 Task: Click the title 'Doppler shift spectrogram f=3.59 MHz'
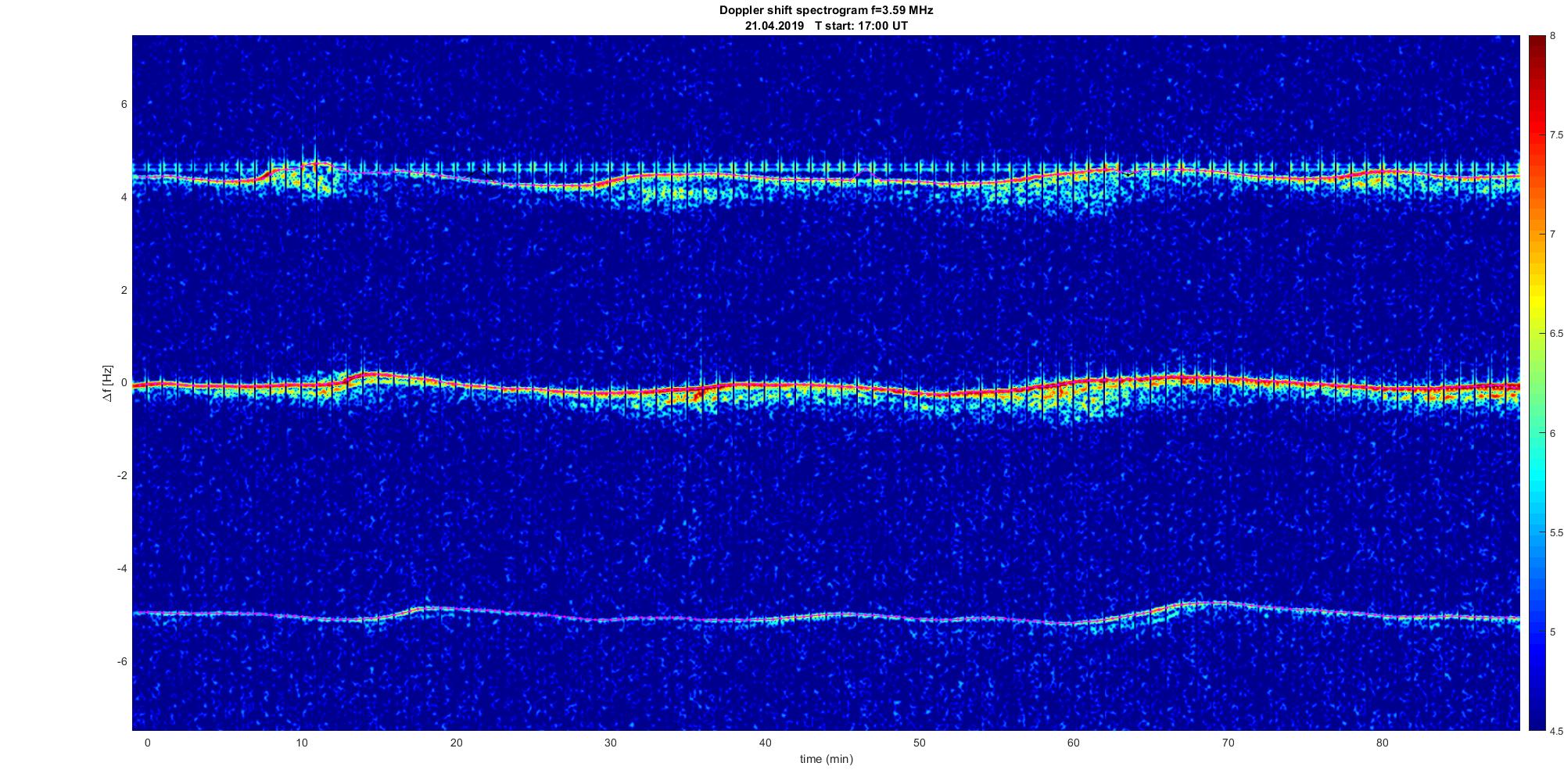pos(826,10)
